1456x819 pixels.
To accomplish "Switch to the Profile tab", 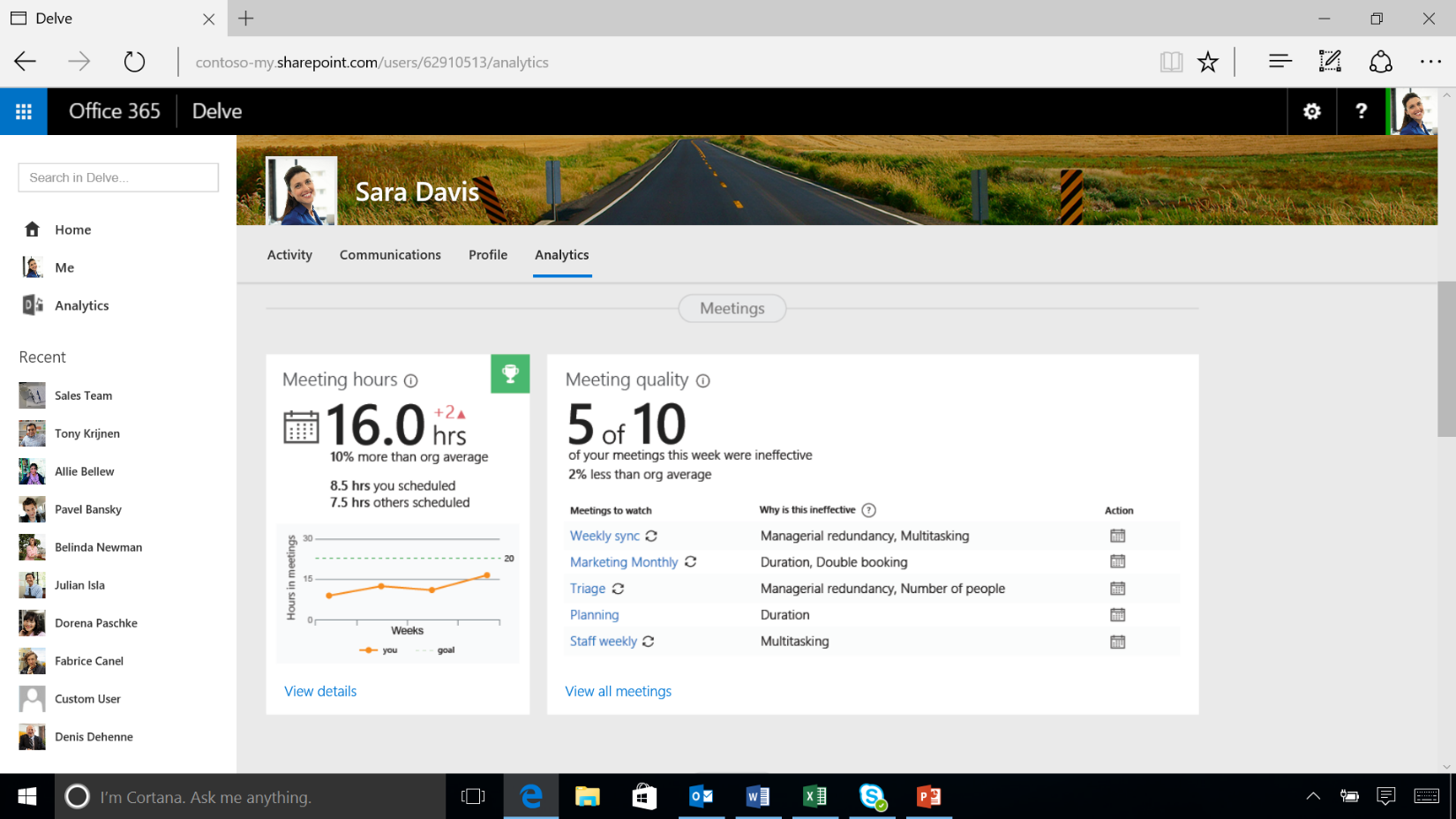I will pyautogui.click(x=488, y=255).
